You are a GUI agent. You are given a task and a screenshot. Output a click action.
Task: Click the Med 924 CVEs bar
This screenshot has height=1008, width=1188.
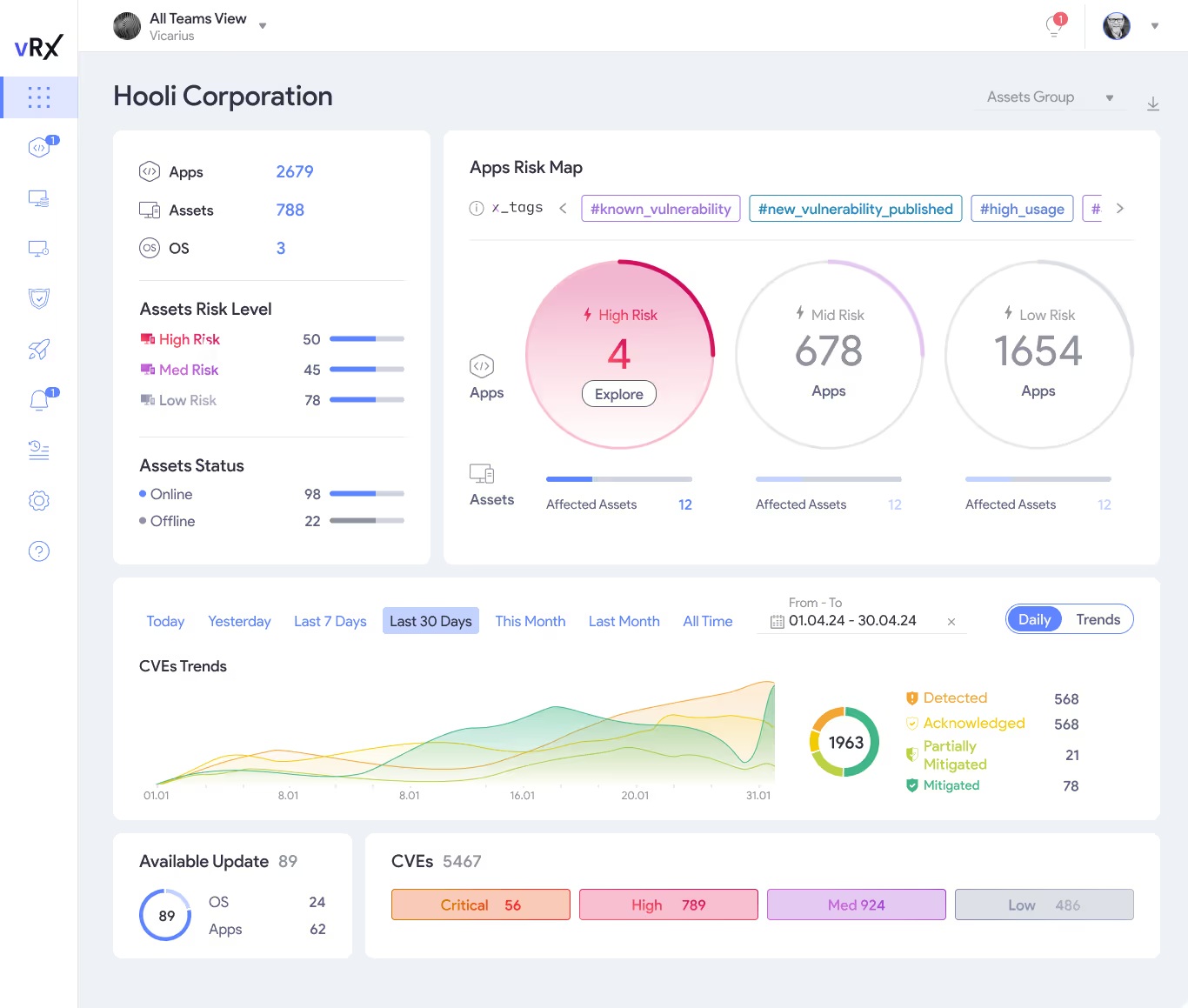(857, 905)
